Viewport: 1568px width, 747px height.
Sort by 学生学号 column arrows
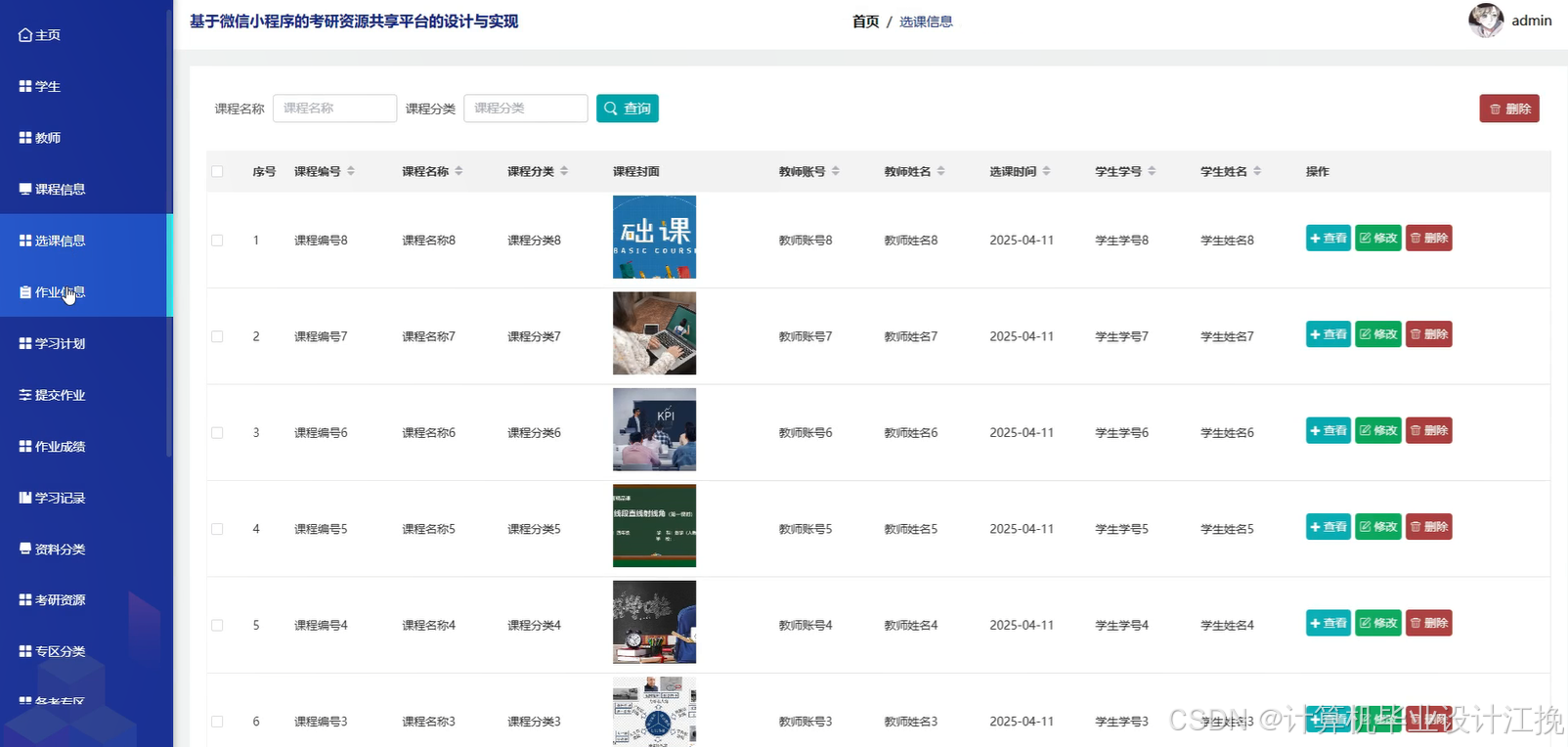tap(1152, 171)
